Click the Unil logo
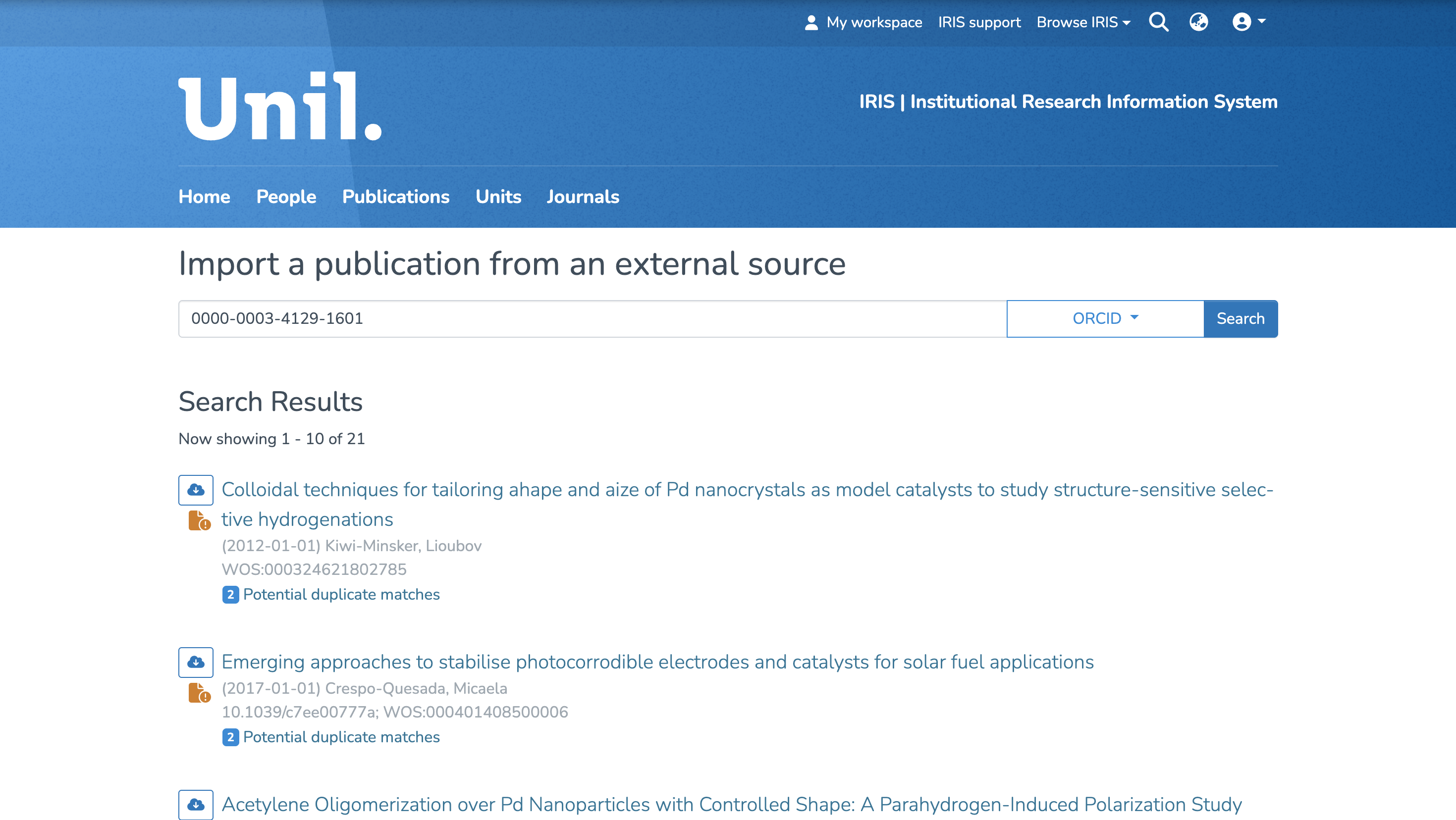The image size is (1456, 820). tap(280, 106)
